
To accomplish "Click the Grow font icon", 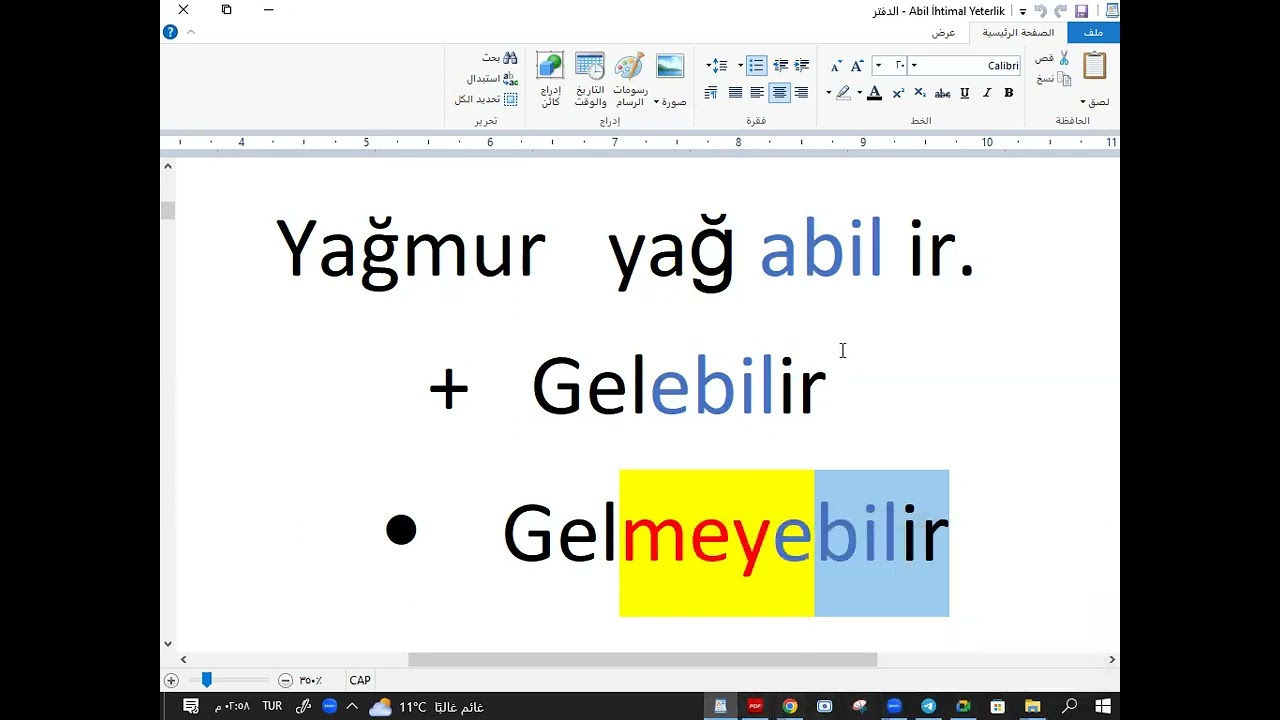I will click(857, 66).
